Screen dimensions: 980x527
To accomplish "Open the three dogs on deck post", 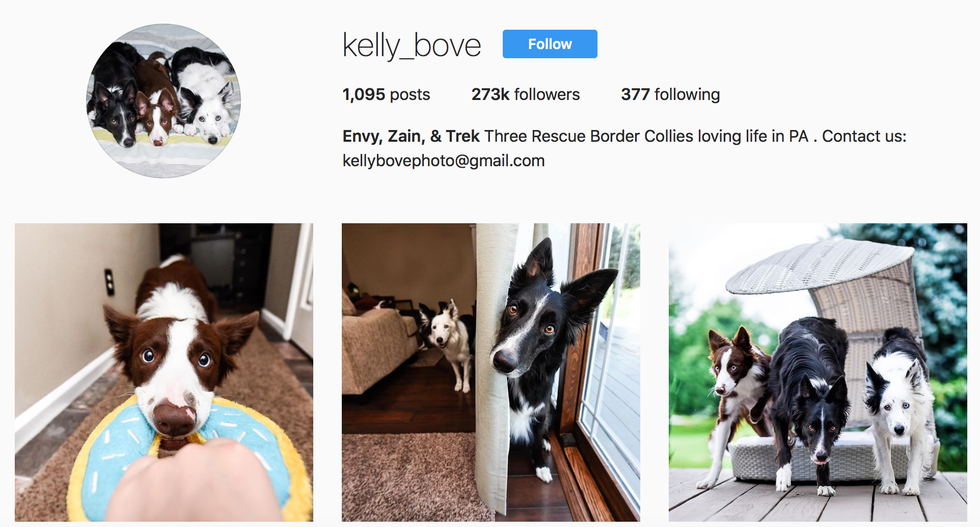I will [818, 373].
